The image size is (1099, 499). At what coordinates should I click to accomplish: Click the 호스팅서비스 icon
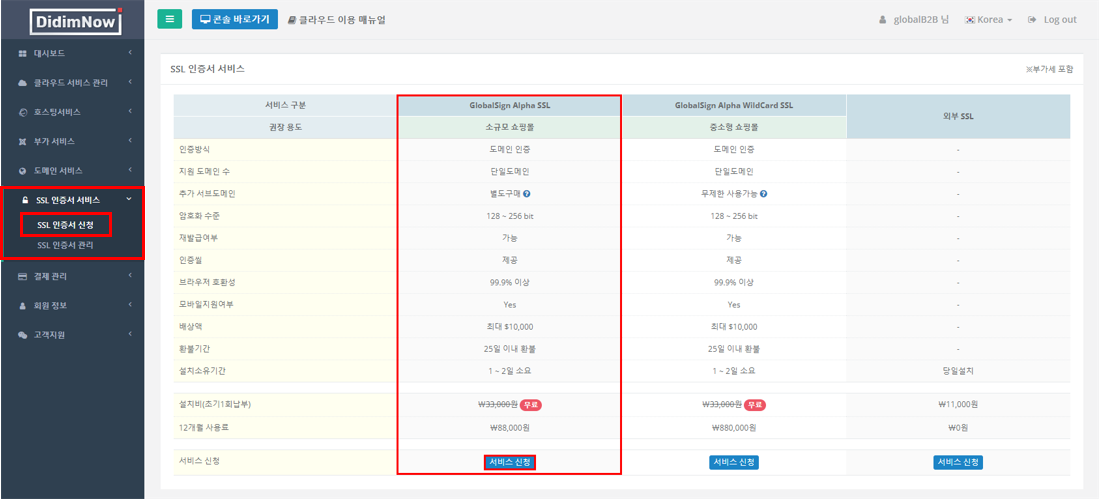pos(22,112)
